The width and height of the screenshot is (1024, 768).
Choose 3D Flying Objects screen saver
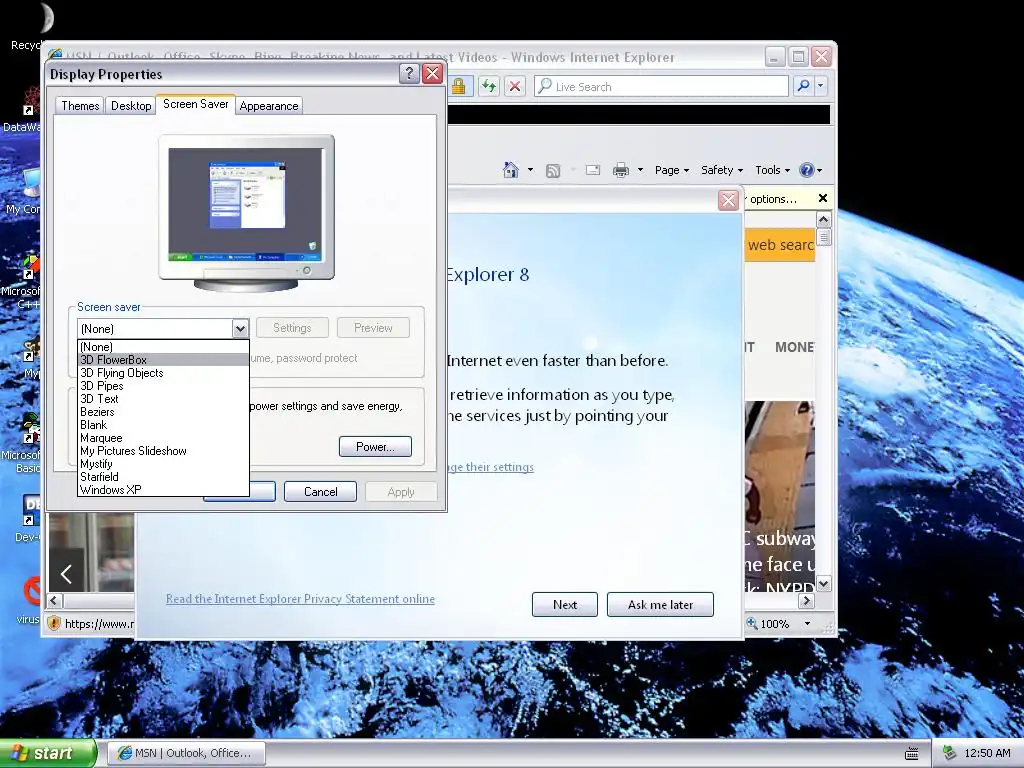[163, 373]
